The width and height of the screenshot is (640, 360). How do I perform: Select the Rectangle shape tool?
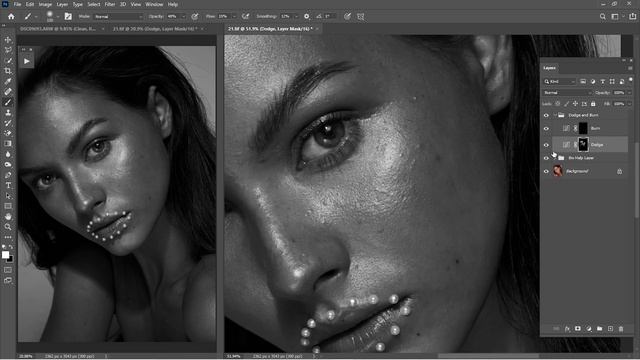point(8,206)
